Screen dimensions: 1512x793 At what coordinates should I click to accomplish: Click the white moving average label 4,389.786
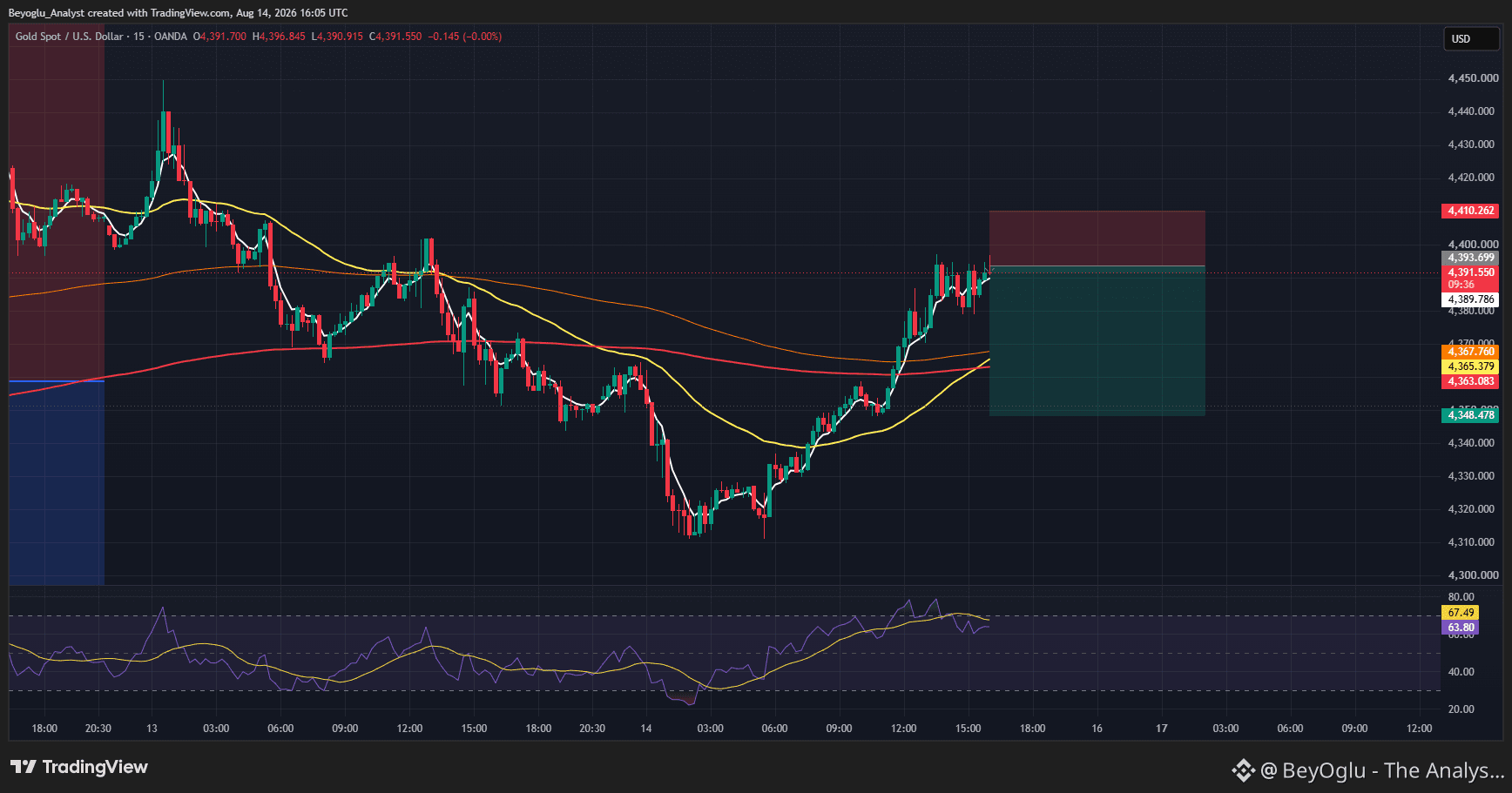(x=1471, y=299)
